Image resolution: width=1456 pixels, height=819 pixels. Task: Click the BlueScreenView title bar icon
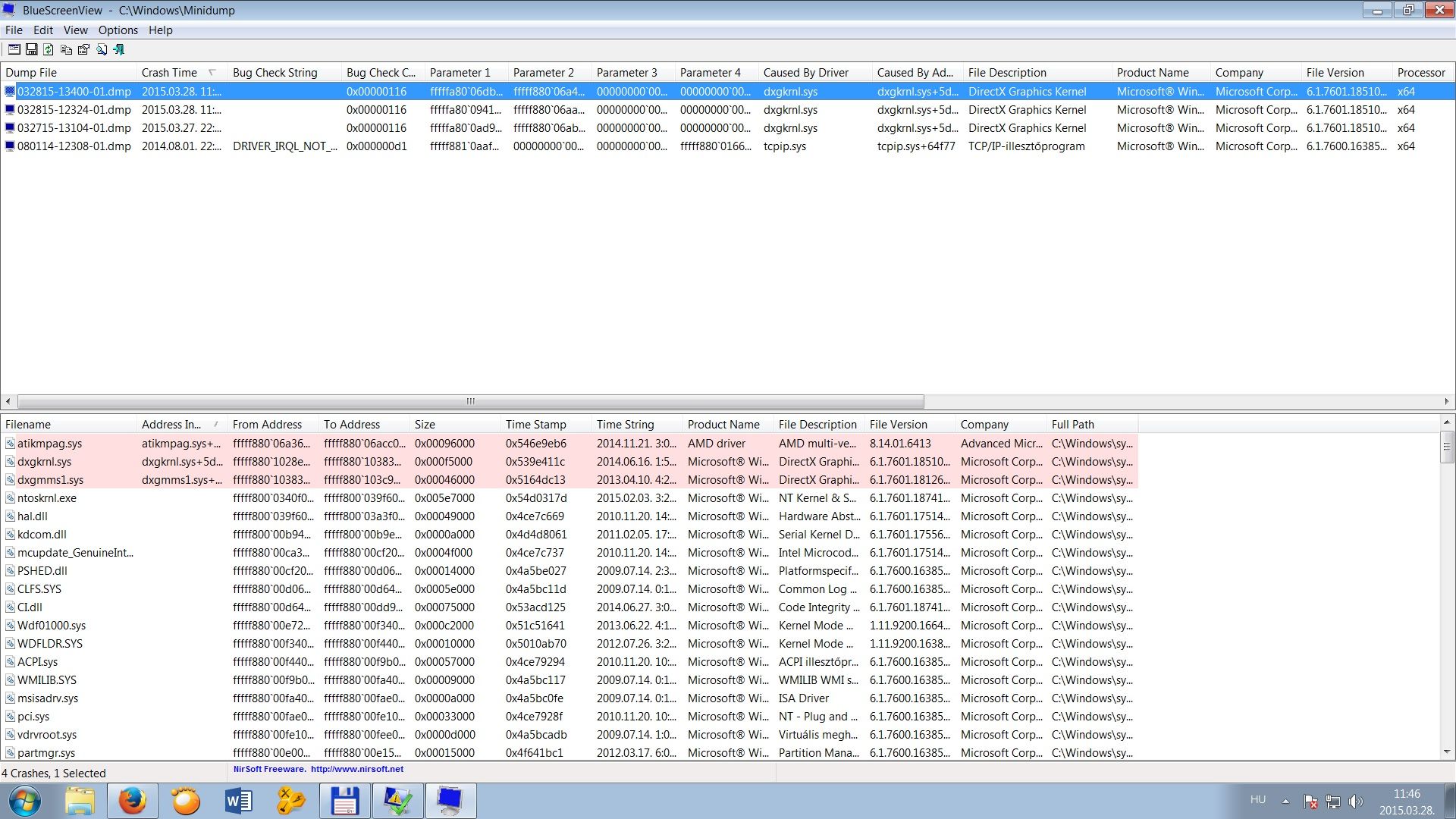[x=9, y=10]
